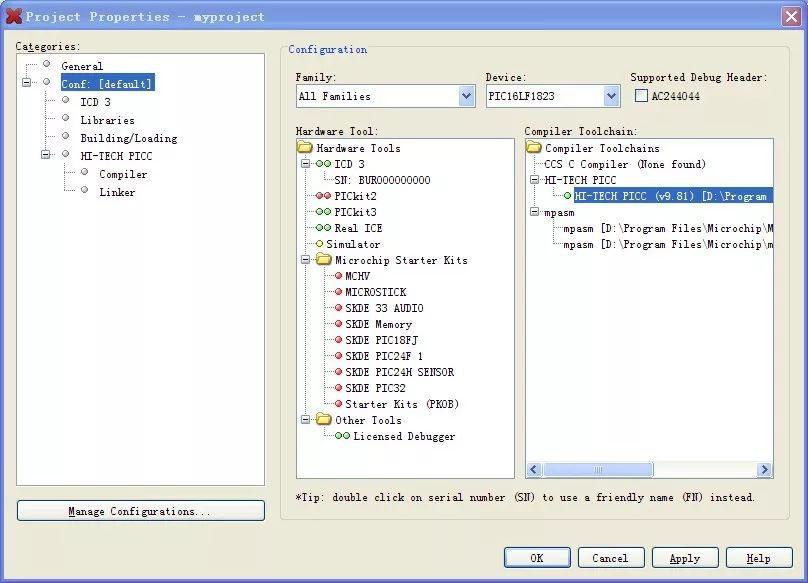Screen dimensions: 808x583
Task: Click the Apply button
Action: click(685, 558)
